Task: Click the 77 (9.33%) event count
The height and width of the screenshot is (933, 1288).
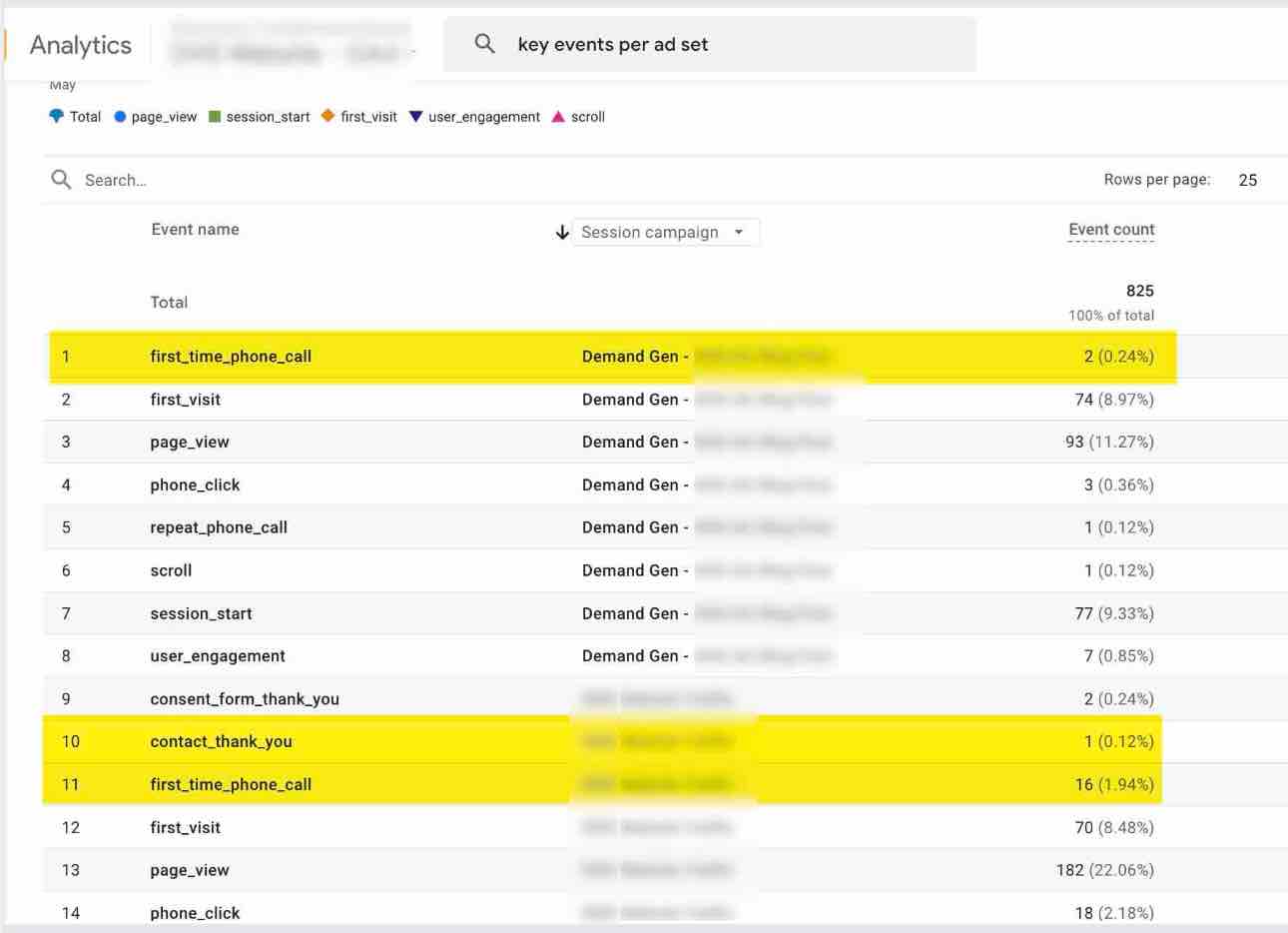Action: (1114, 613)
